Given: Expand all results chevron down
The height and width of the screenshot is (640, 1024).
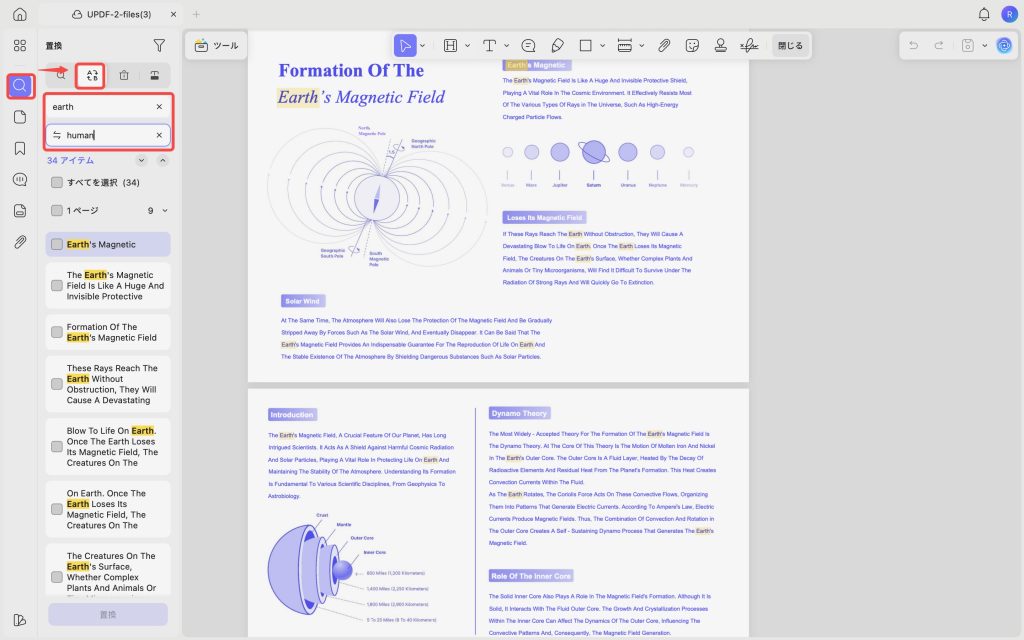Looking at the screenshot, I should pos(141,160).
